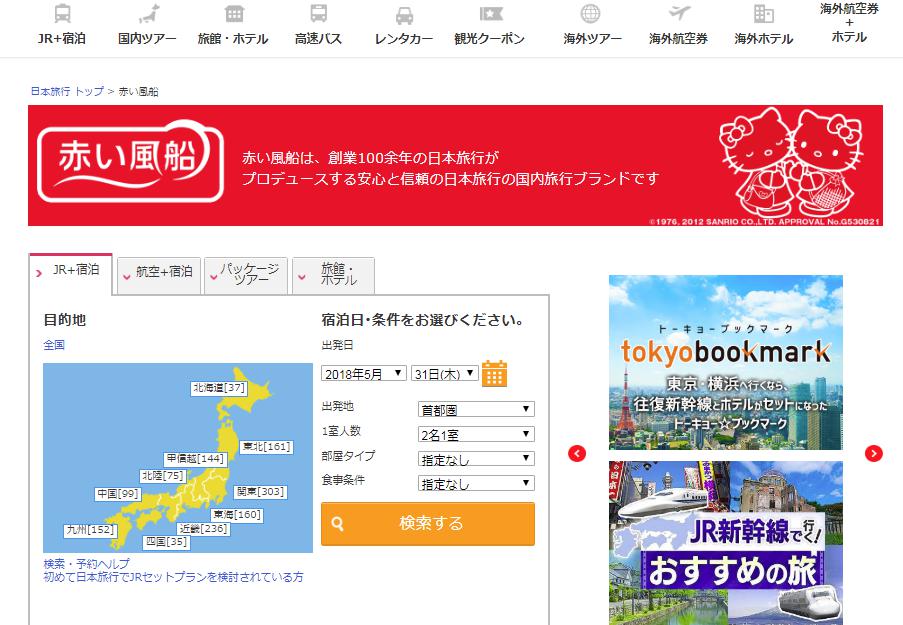This screenshot has width=903, height=625.
Task: Switch to the 航空+宿泊 tab
Action: pyautogui.click(x=160, y=272)
